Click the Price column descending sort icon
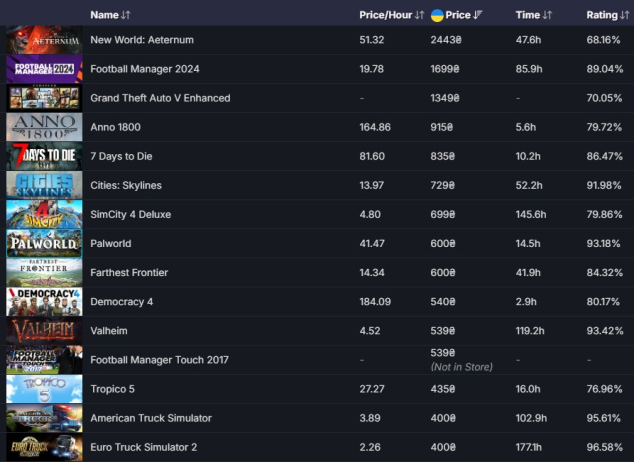This screenshot has height=462, width=634. pyautogui.click(x=478, y=15)
